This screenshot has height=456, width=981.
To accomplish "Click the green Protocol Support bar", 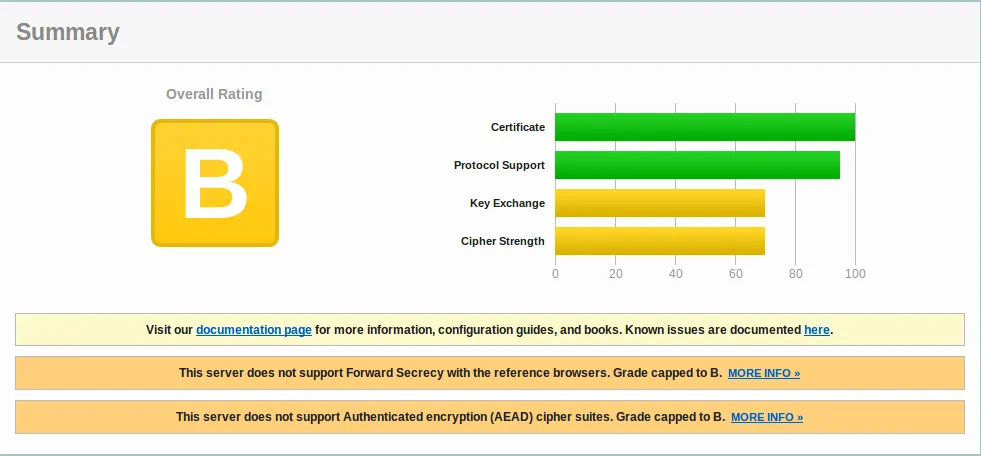I will tap(697, 165).
